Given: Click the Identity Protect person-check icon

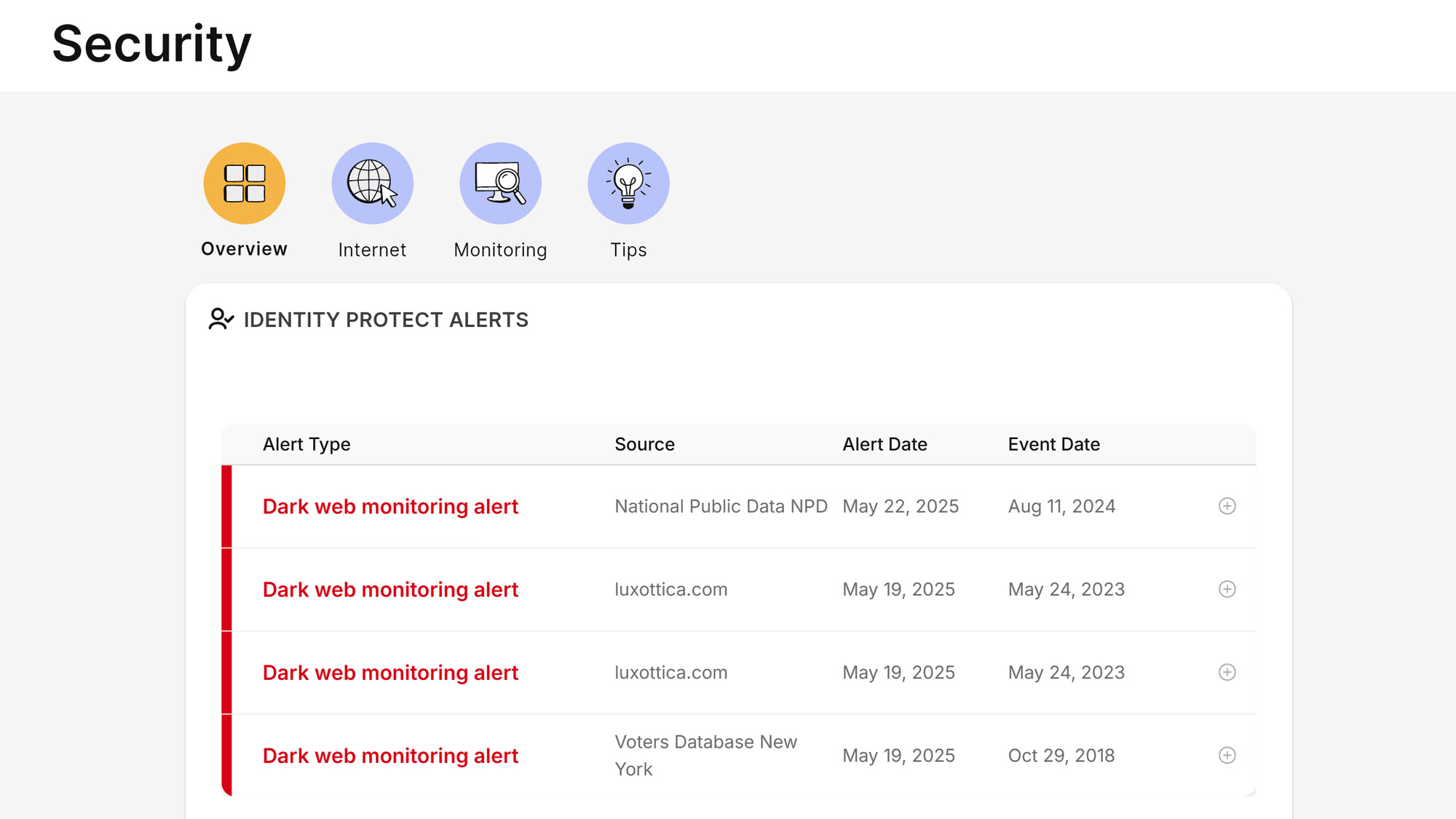Looking at the screenshot, I should tap(221, 320).
